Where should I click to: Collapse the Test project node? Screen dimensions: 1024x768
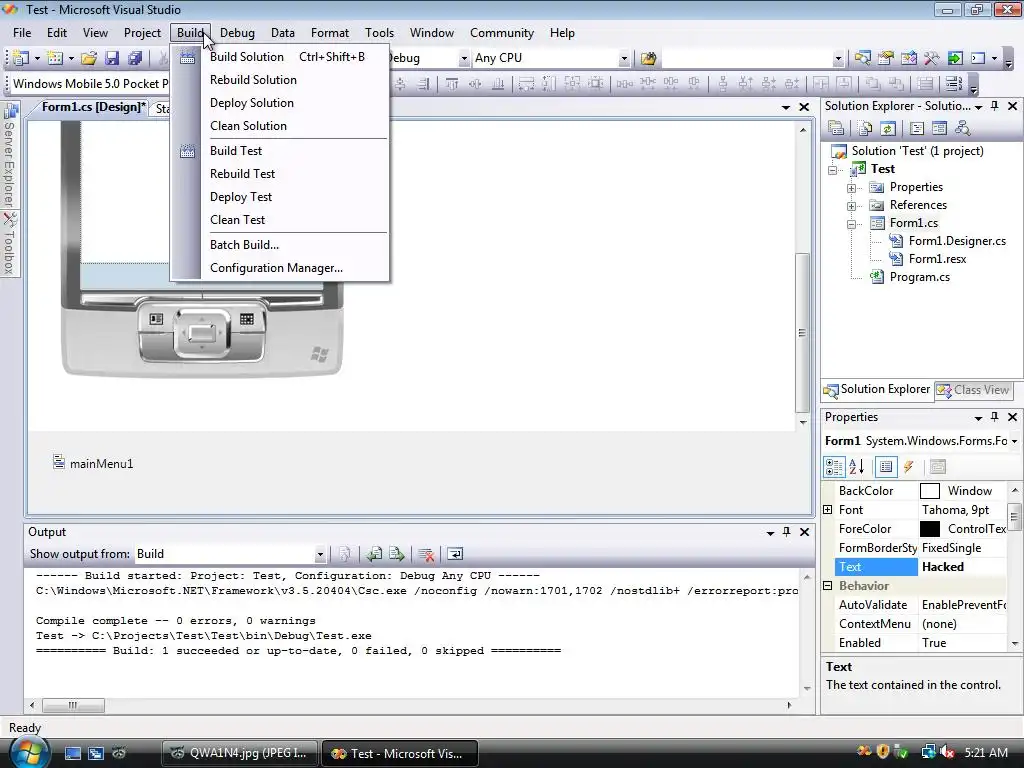pyautogui.click(x=833, y=170)
